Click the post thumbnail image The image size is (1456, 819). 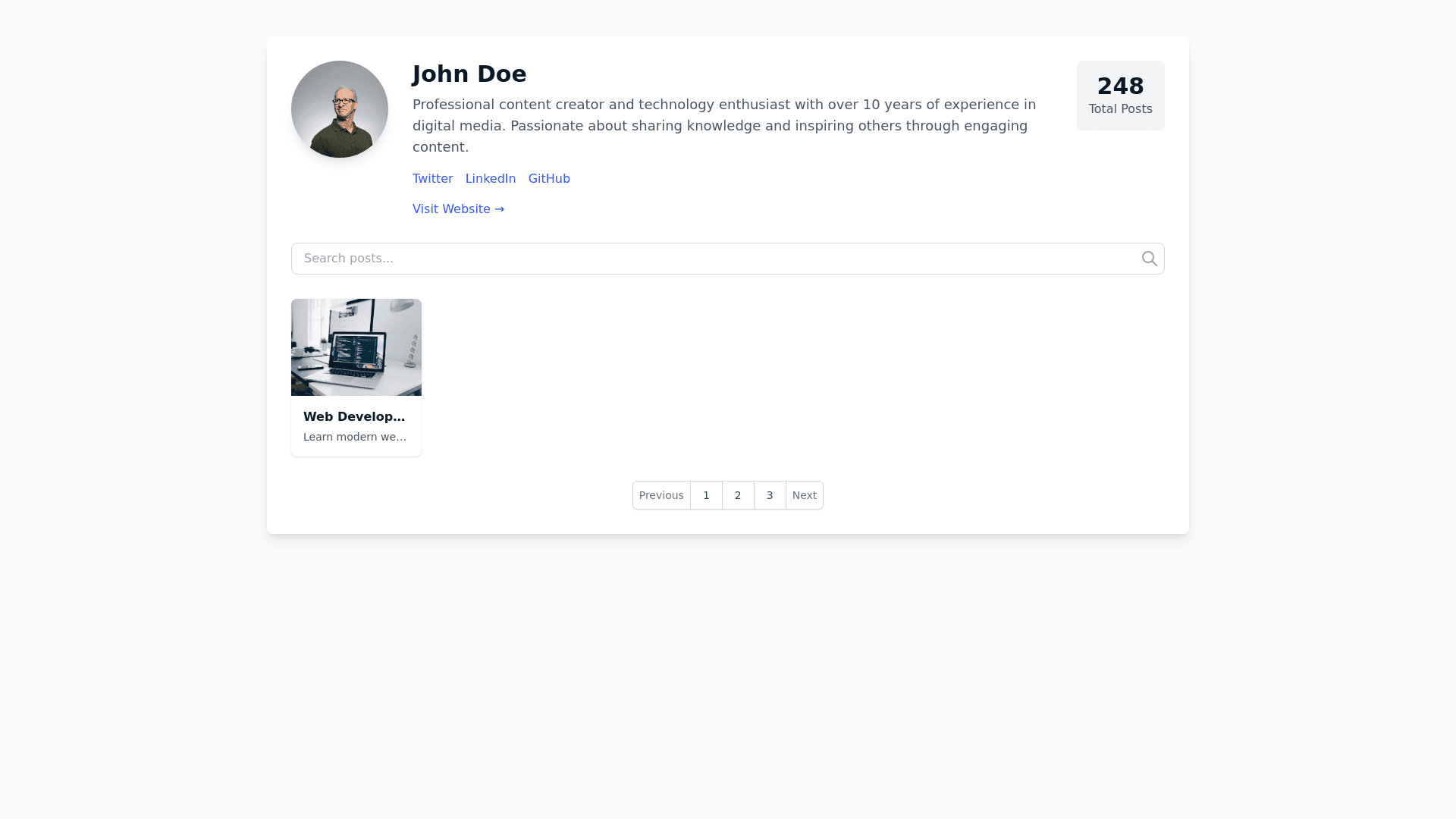356,347
